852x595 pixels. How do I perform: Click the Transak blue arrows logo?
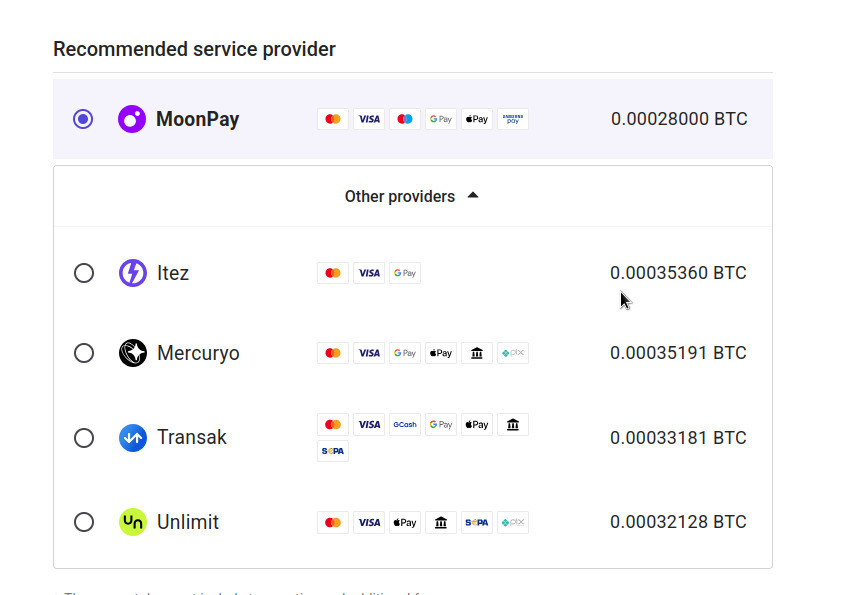133,438
